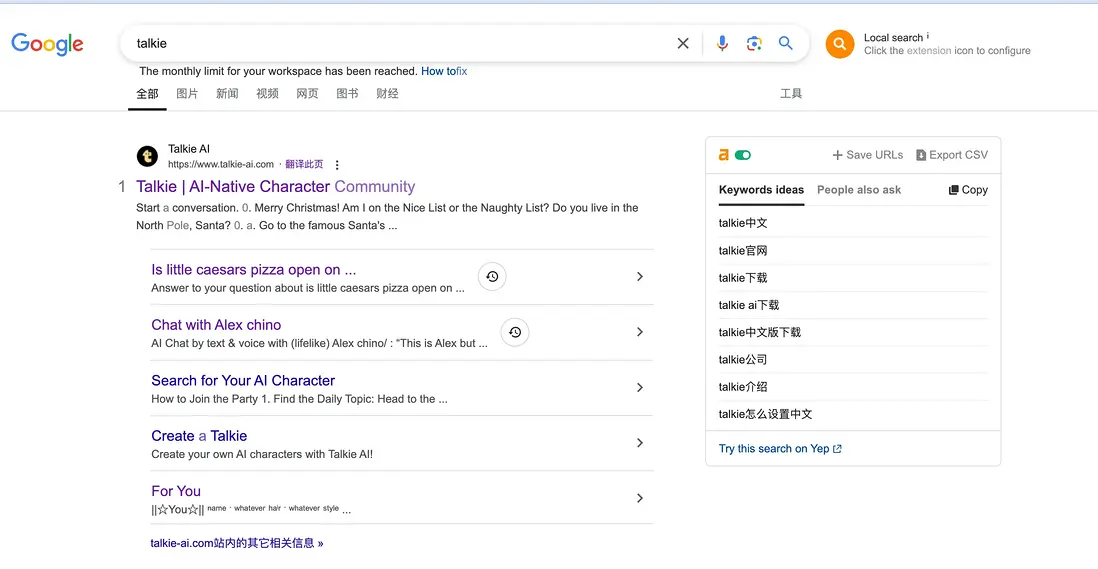Click history icon next to Alex chino result
The width and height of the screenshot is (1098, 569).
point(514,332)
